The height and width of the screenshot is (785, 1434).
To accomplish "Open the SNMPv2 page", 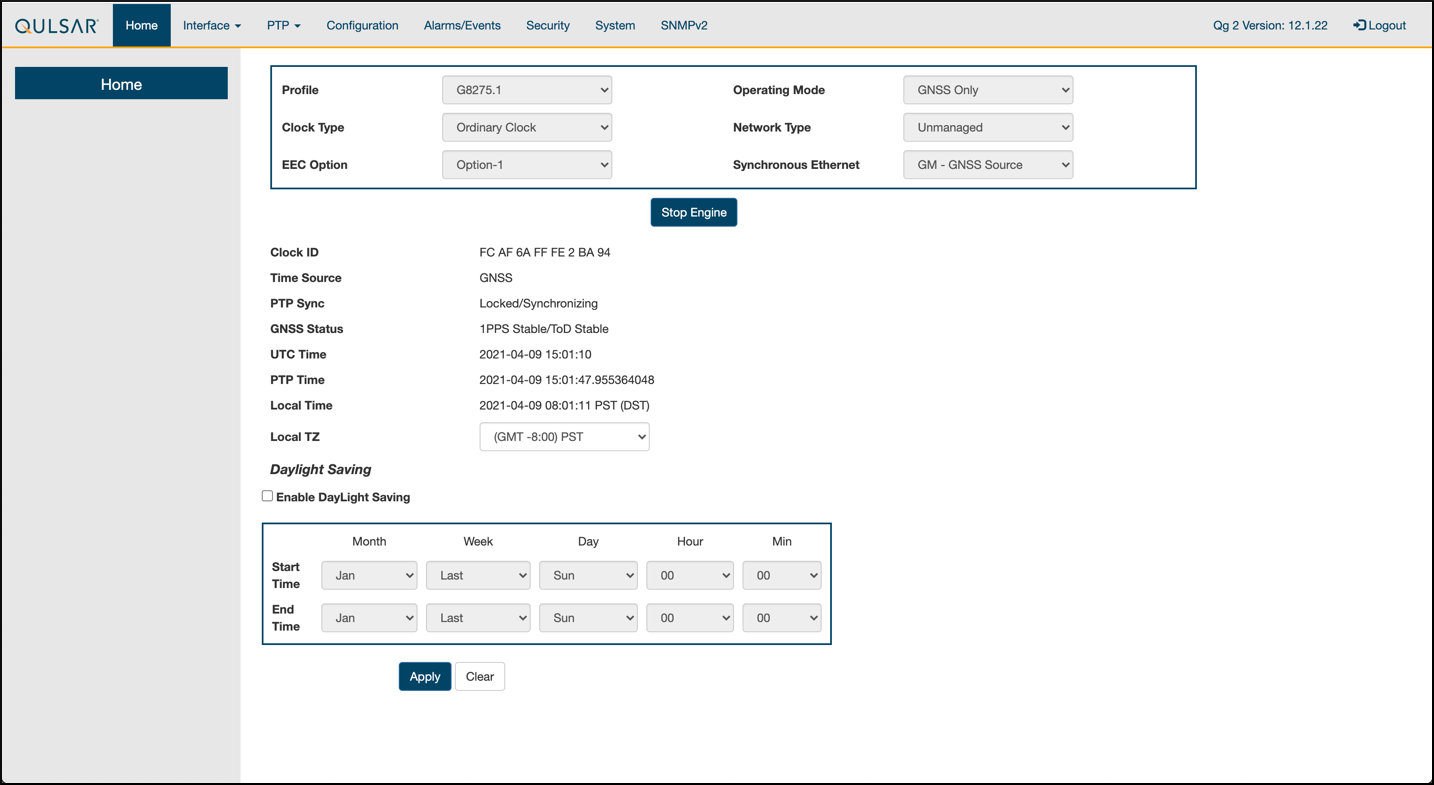I will pyautogui.click(x=684, y=26).
